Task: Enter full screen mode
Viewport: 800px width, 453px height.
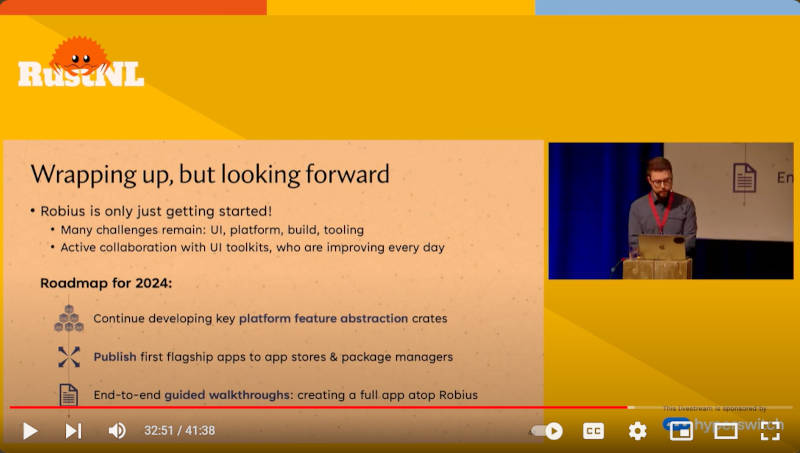Action: tap(770, 431)
